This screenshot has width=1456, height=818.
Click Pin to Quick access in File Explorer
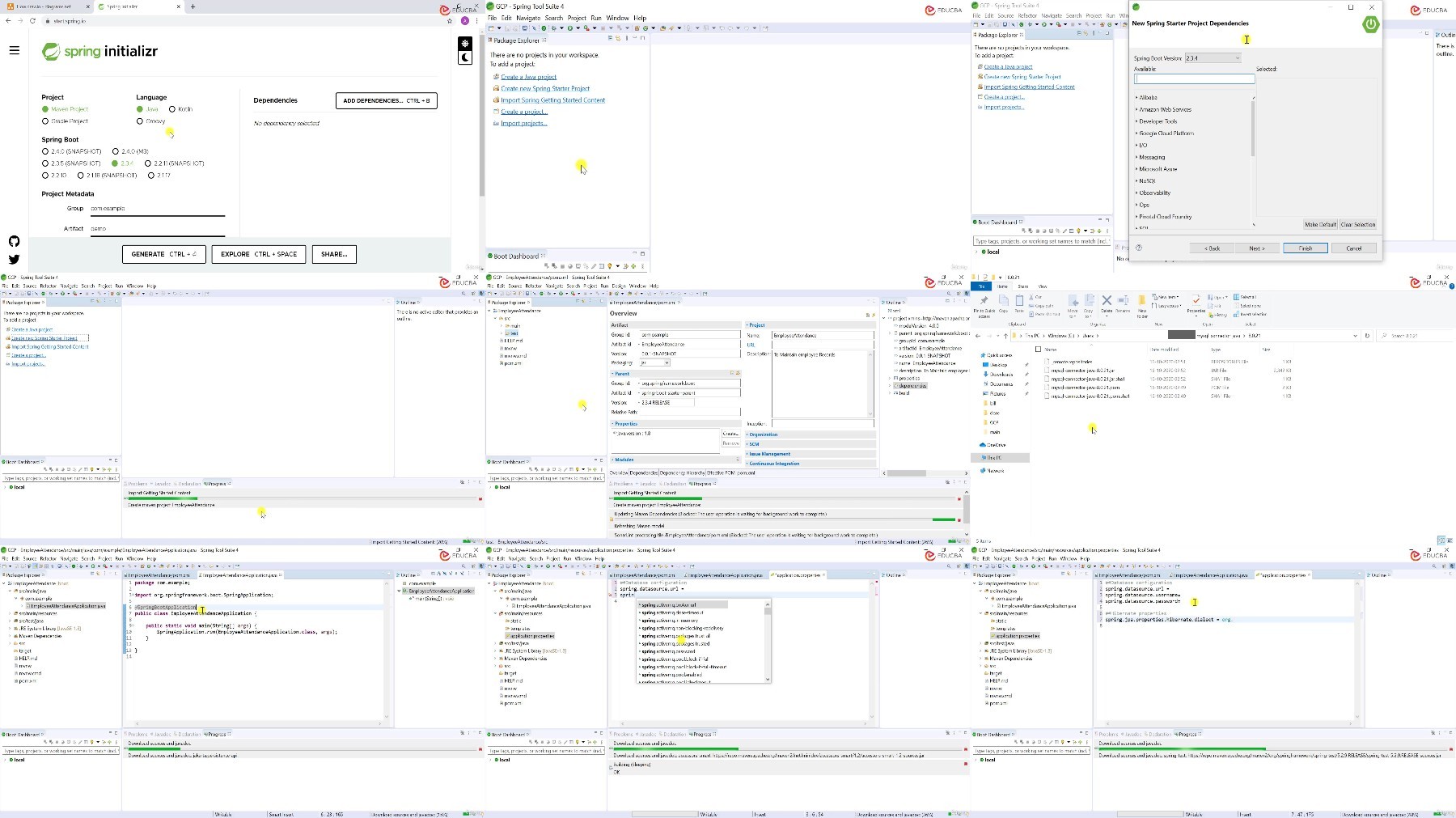click(984, 305)
